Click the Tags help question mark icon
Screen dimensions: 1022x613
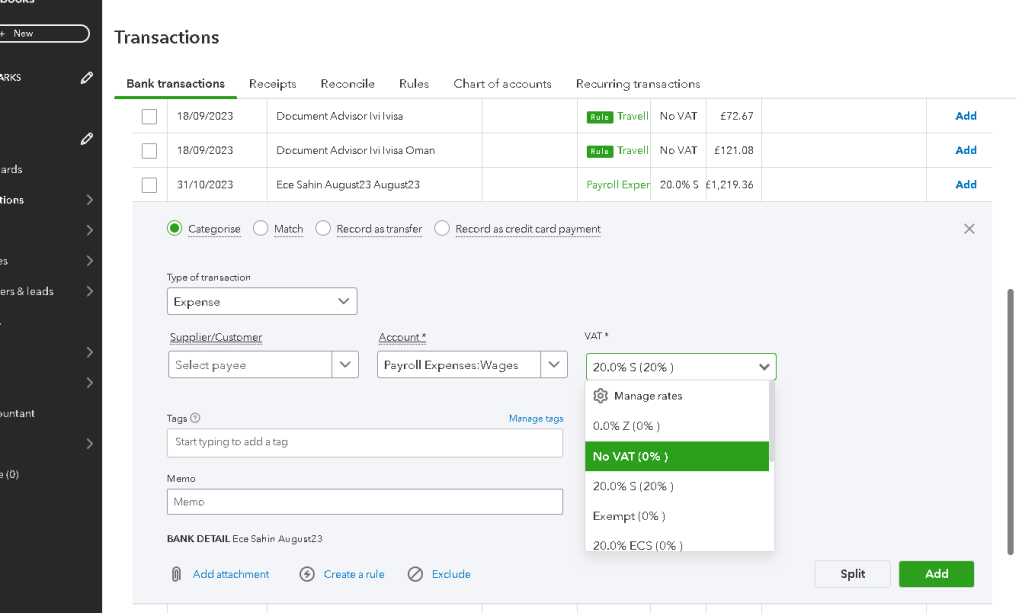tap(195, 418)
